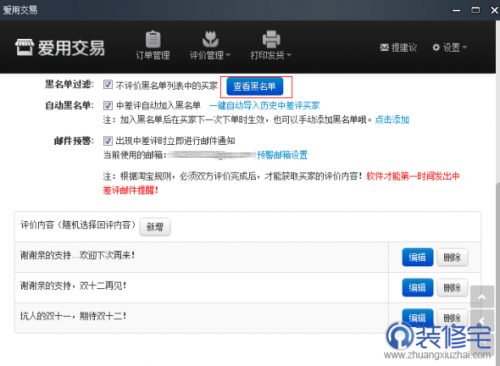Open the 预警邮箱设置 link
Viewport: 500px width, 366px height.
click(x=282, y=155)
